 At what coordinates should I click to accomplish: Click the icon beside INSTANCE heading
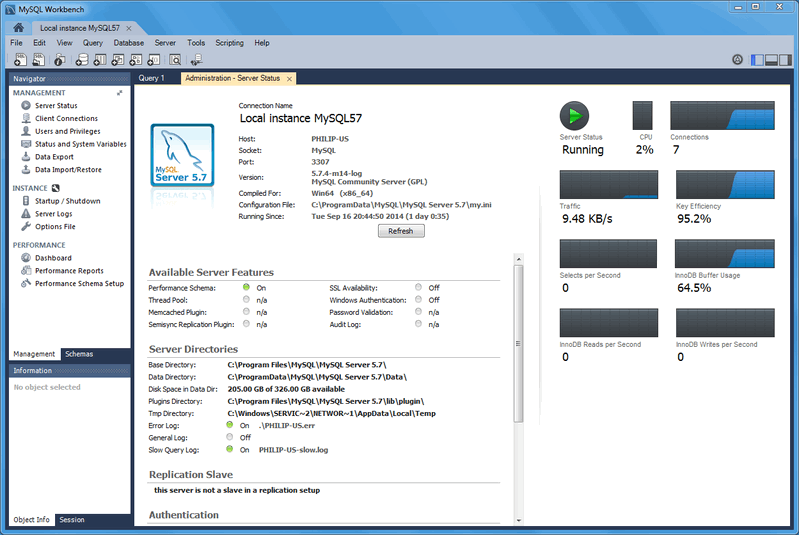click(x=56, y=188)
